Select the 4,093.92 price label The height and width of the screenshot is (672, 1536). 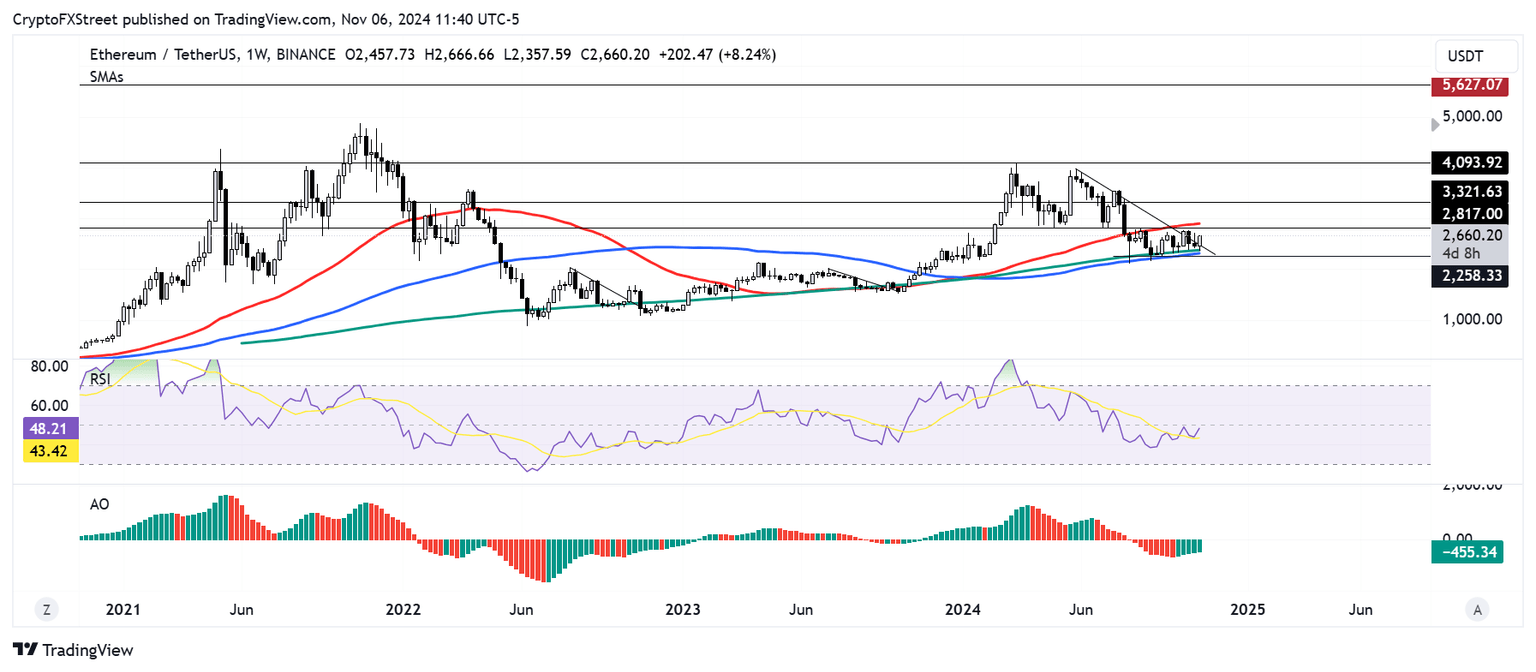(x=1469, y=162)
